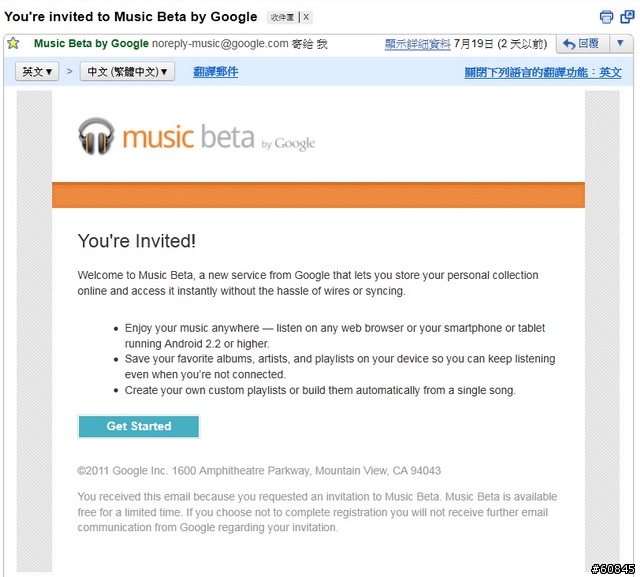Click the print email icon
The image size is (640, 577).
[606, 17]
